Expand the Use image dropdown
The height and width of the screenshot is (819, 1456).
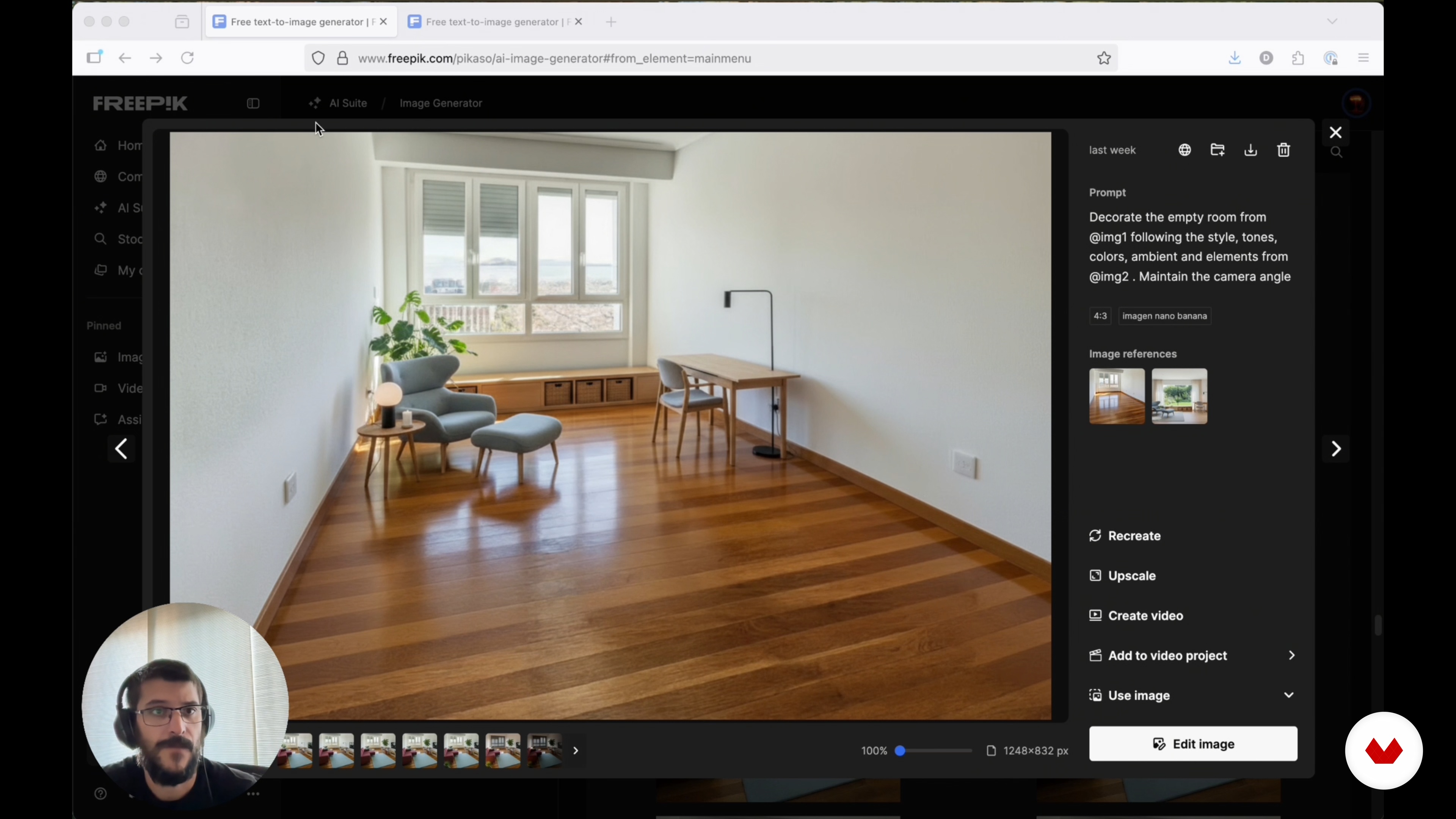click(x=1288, y=695)
